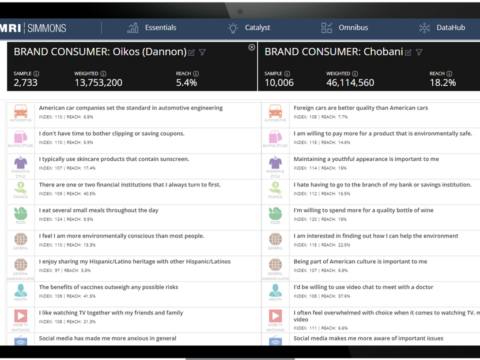Select the TV watching play icon in Chobani list
Screen dimensions: 480x360
275,316
